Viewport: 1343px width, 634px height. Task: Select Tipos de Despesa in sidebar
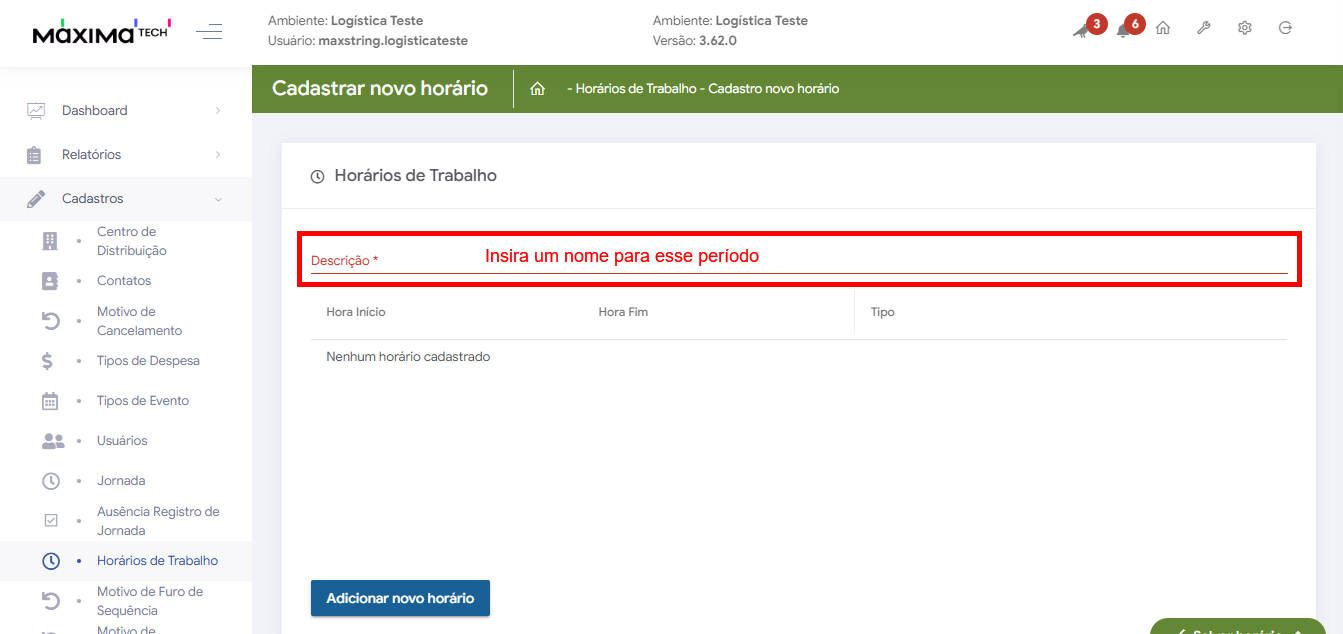point(148,361)
